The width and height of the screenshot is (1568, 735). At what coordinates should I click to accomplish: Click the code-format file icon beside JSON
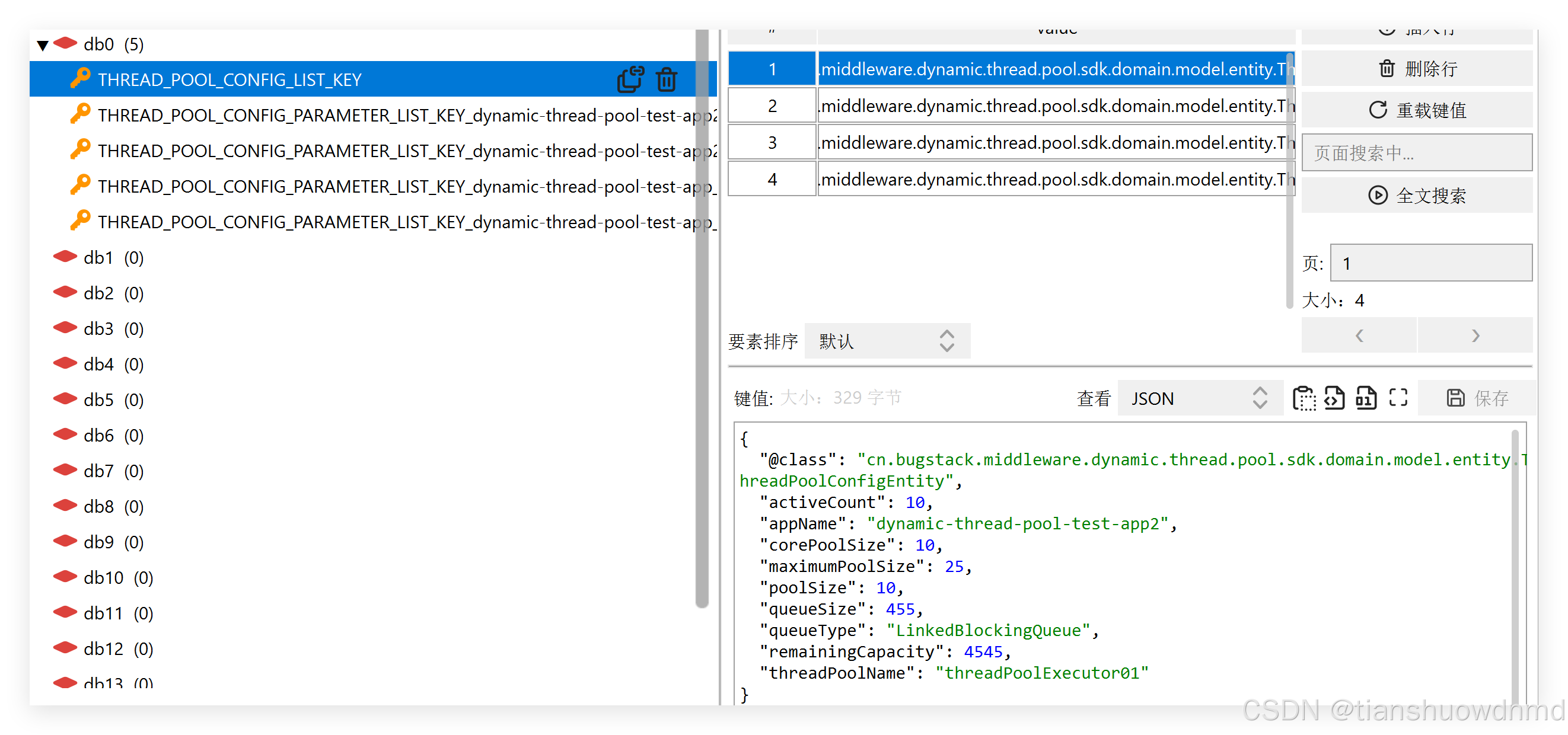pyautogui.click(x=1334, y=398)
